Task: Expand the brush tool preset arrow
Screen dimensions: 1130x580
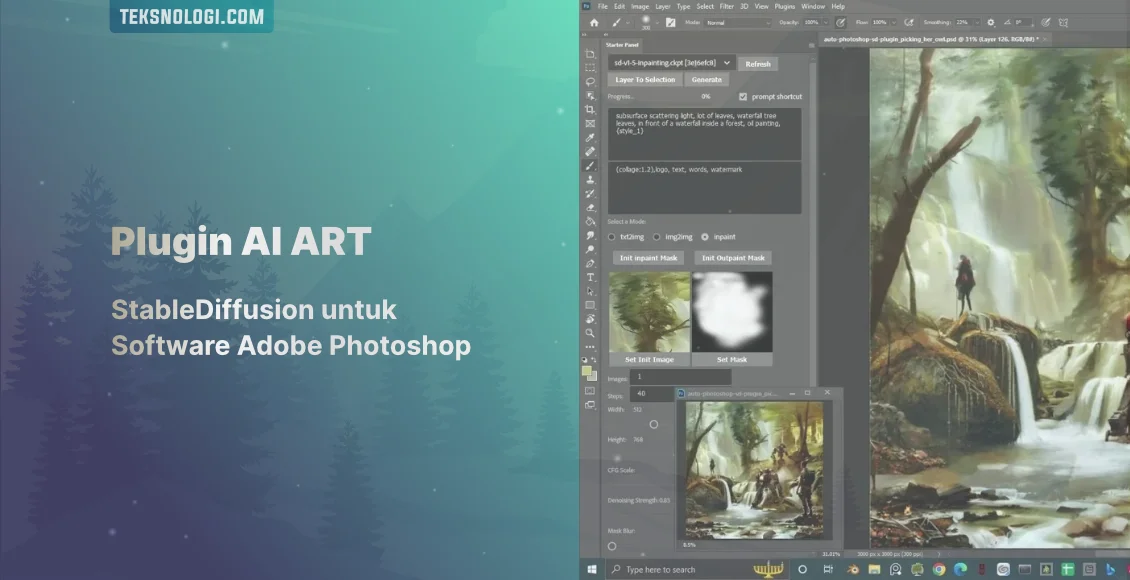Action: pos(628,22)
